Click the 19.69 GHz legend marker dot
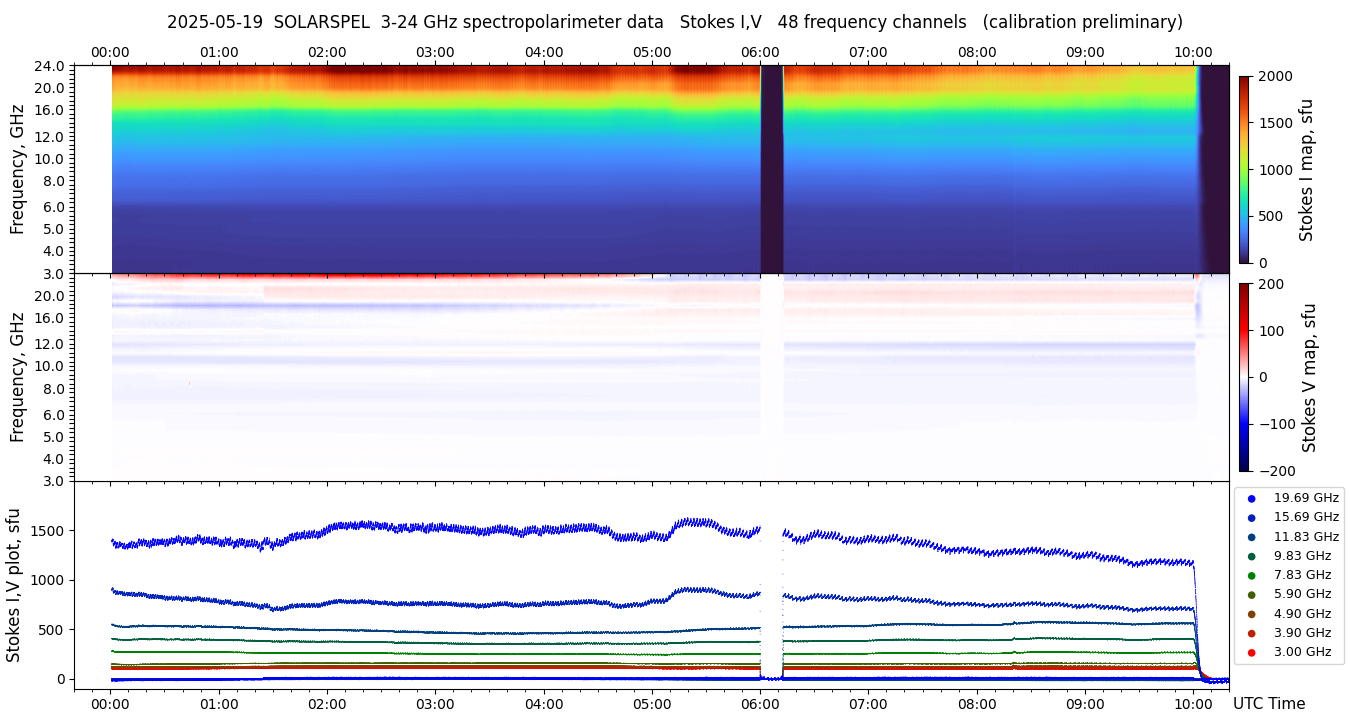The height and width of the screenshot is (725, 1350). coord(1251,498)
